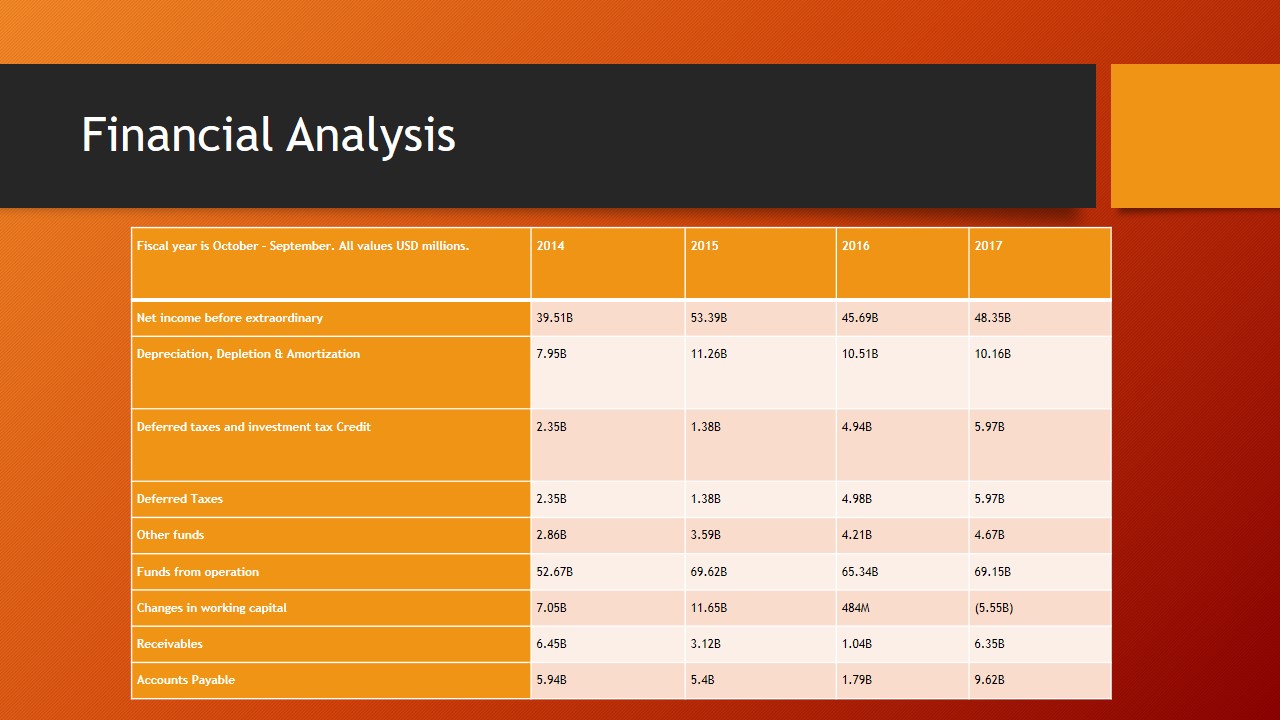Click the 2017 column header cell
Screen dimensions: 1280x720
(988, 246)
